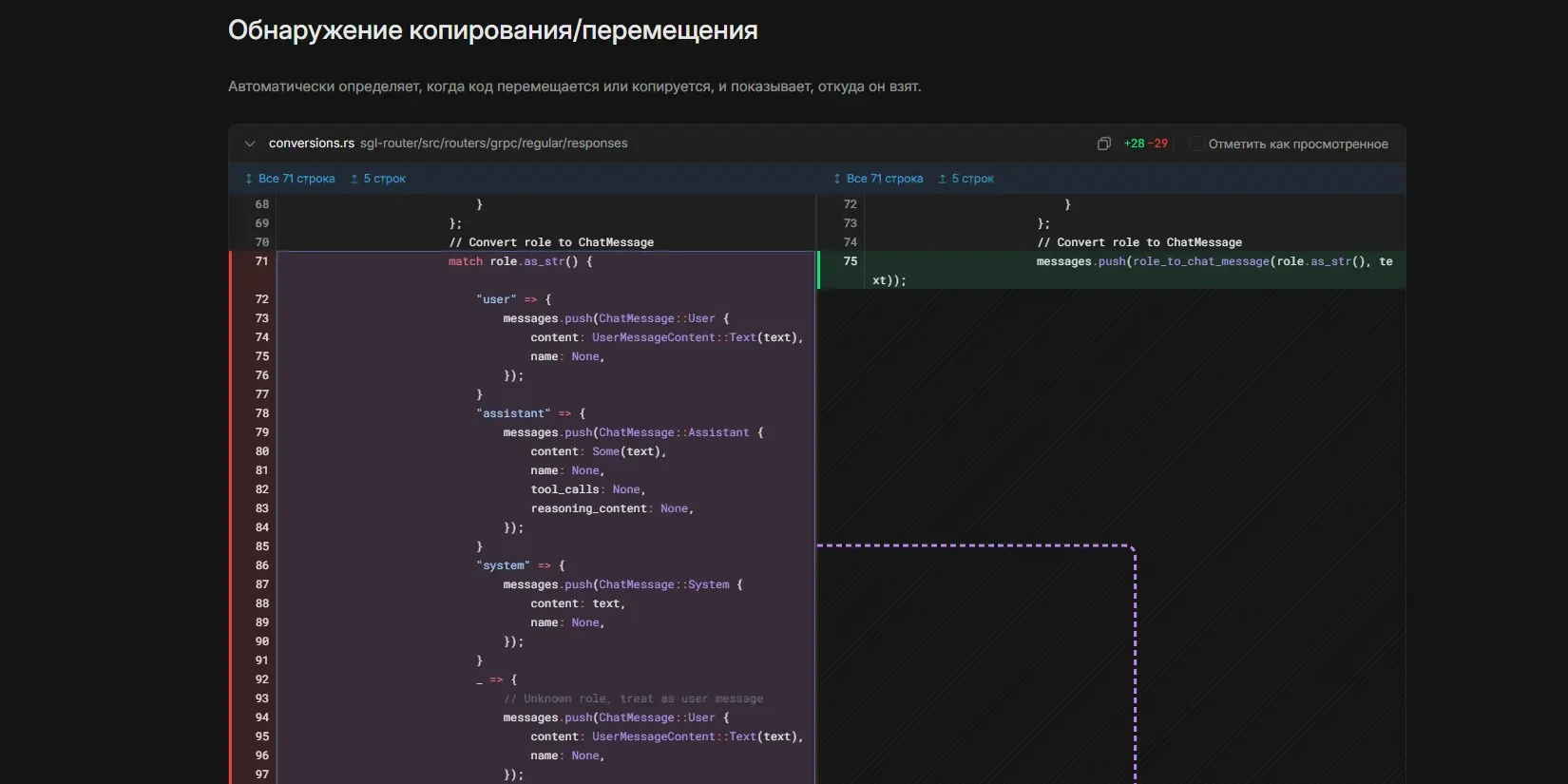Expand 'Все 71 строка' above line 68

click(x=290, y=179)
